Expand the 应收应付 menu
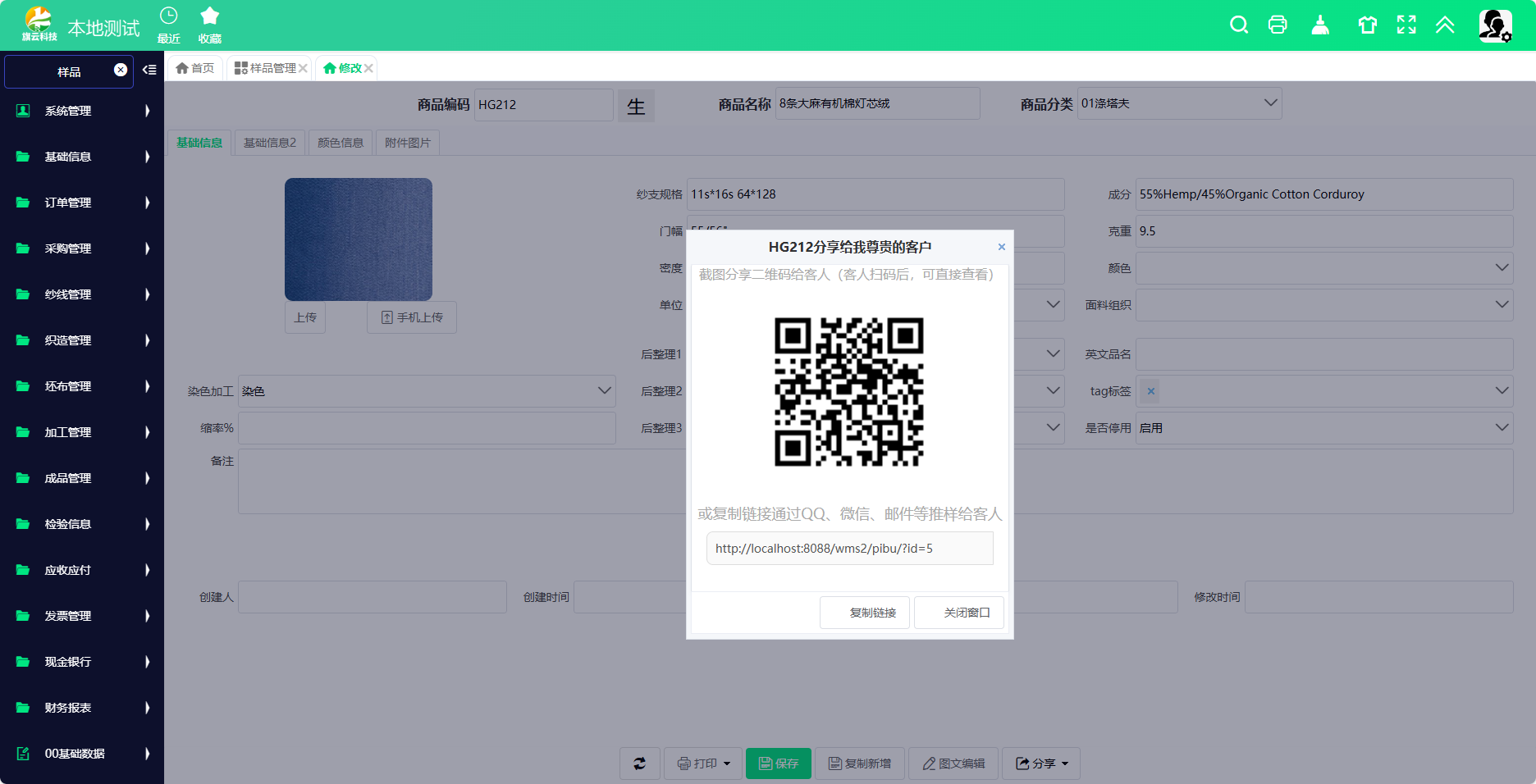The height and width of the screenshot is (784, 1536). coord(82,570)
